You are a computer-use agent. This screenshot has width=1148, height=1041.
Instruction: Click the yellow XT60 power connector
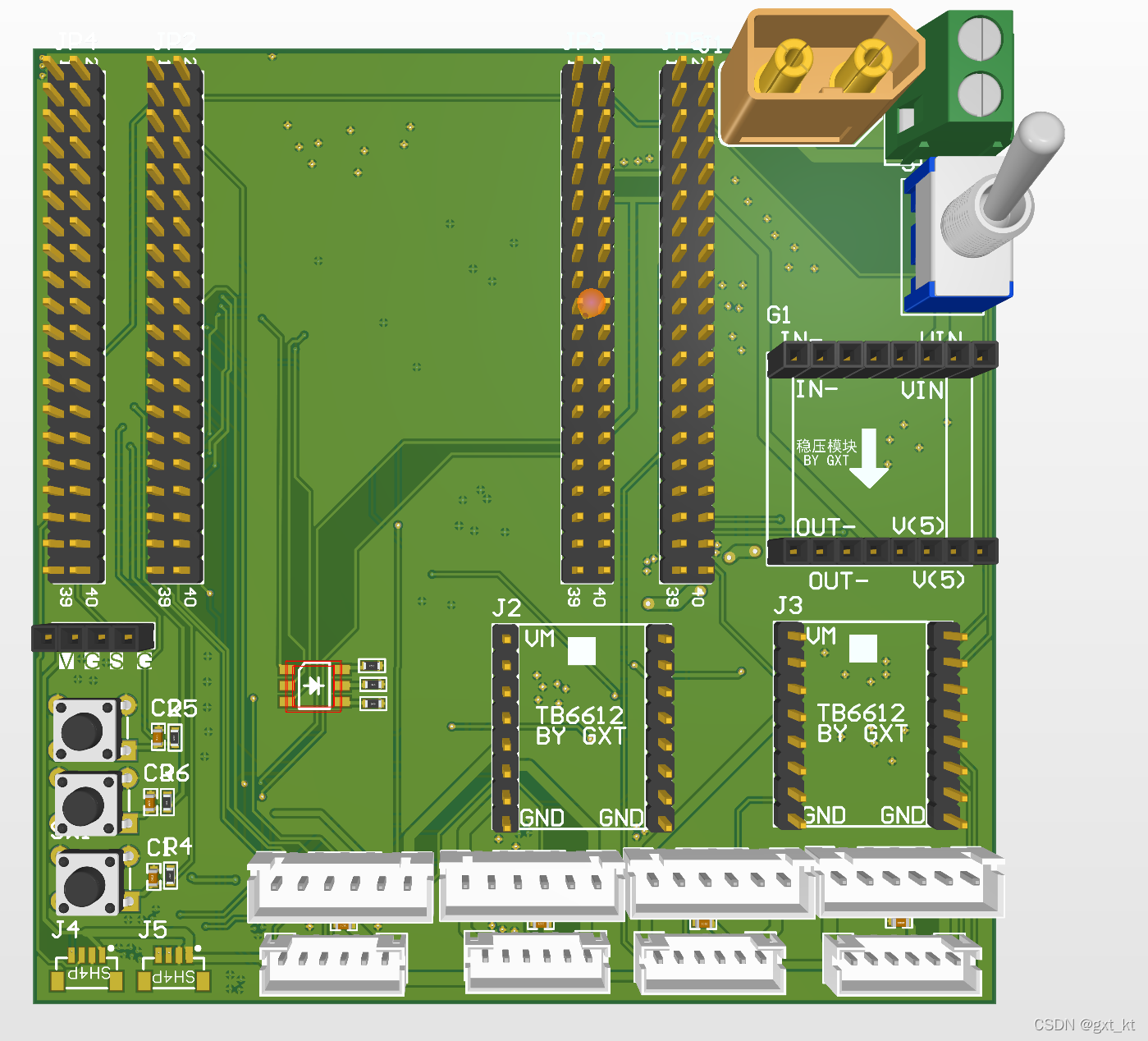pos(822,77)
